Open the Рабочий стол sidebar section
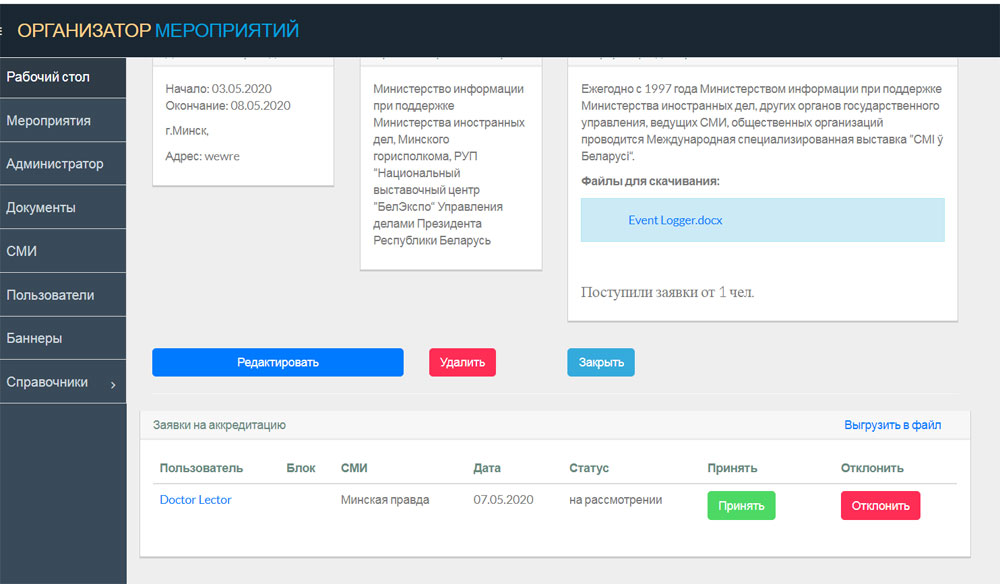The width and height of the screenshot is (1000, 584). click(62, 77)
